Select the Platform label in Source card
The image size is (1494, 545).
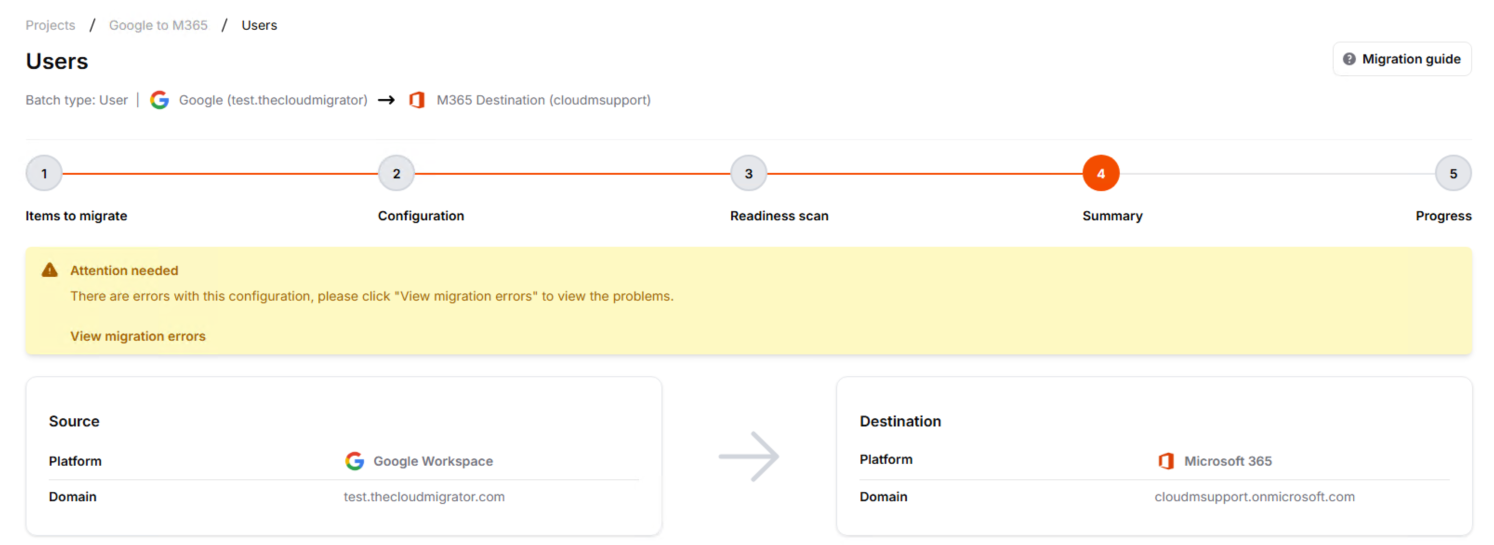75,461
